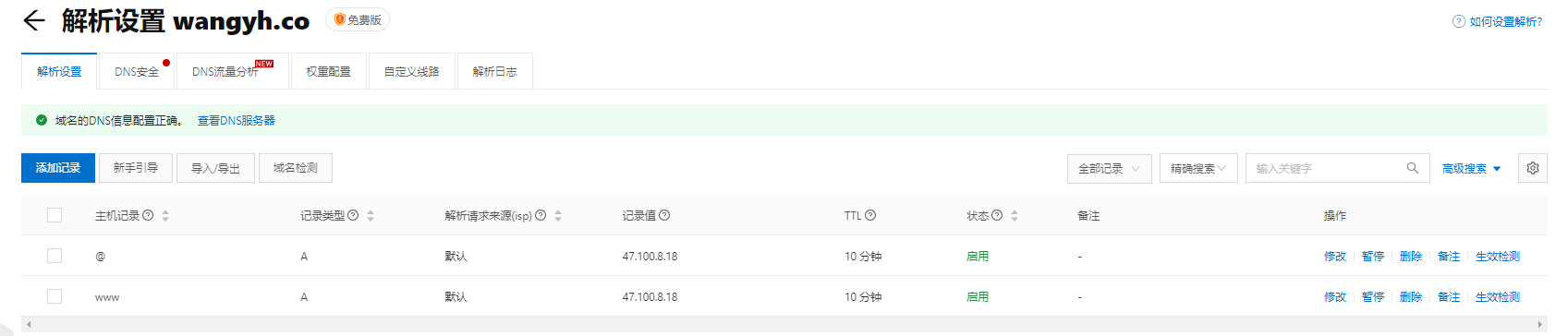Click the settings gear icon beside advanced search

point(1533,168)
